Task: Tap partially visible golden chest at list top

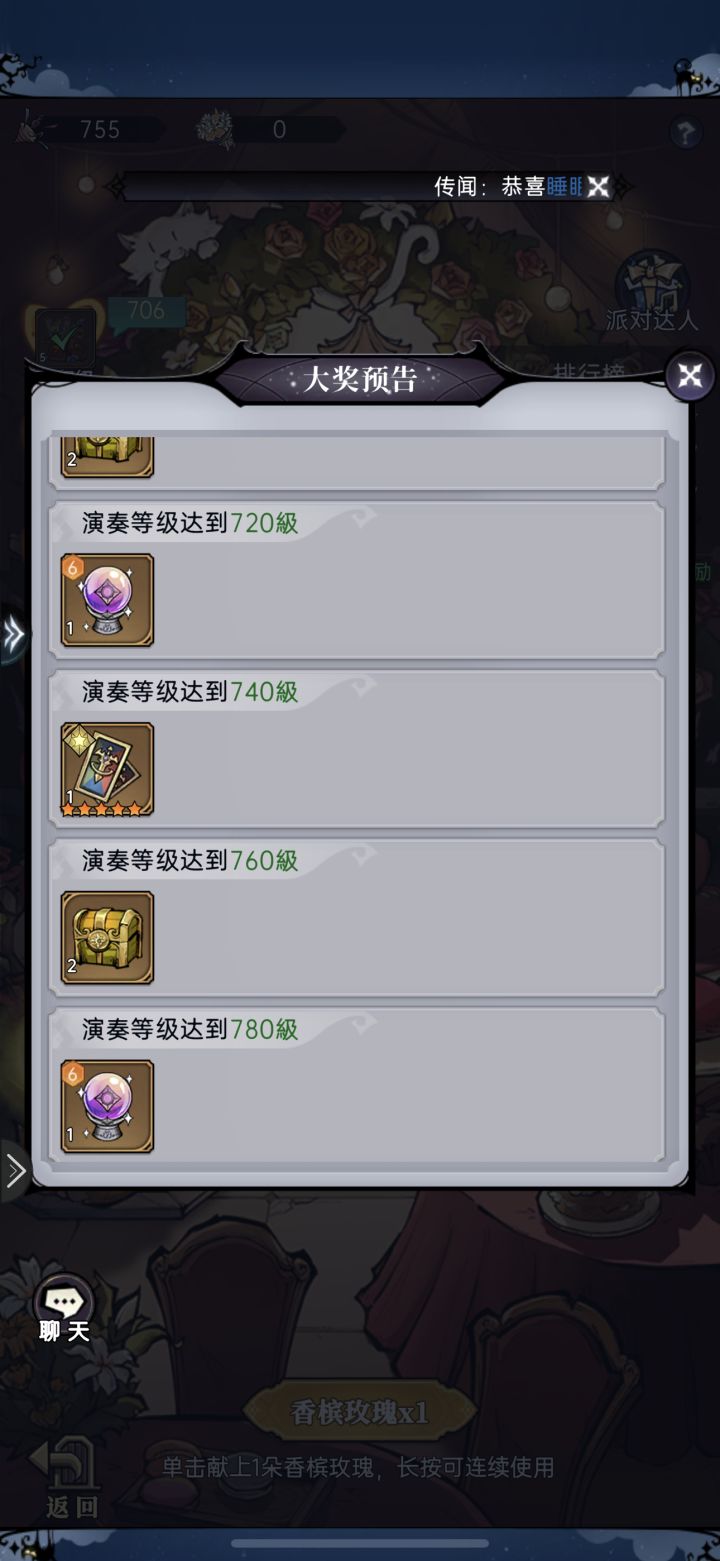Action: 107,456
